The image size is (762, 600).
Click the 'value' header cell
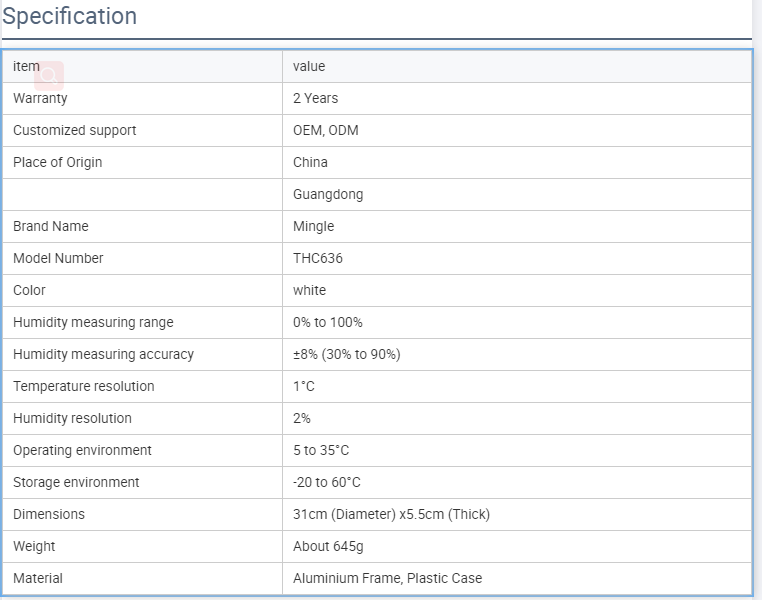click(x=517, y=66)
